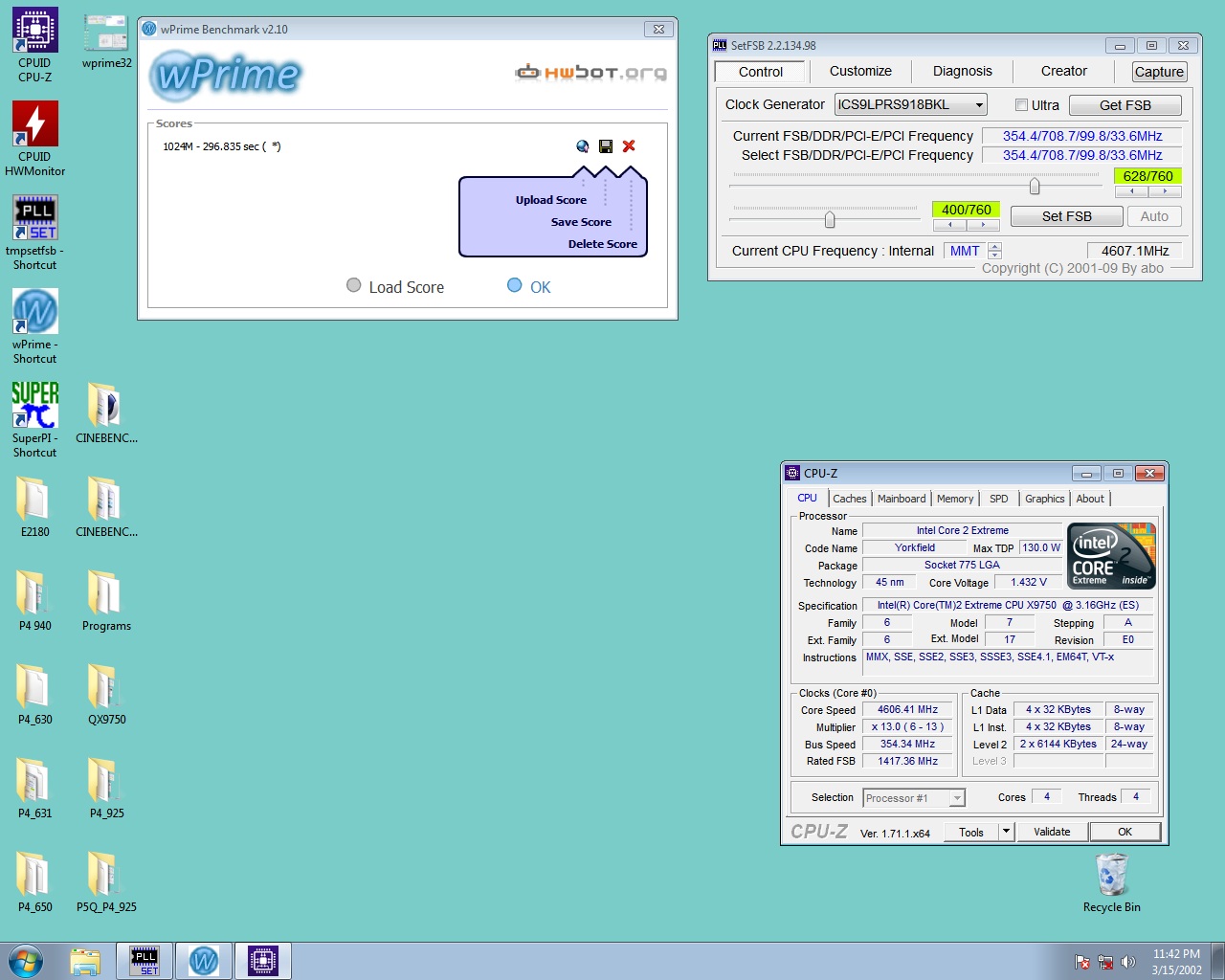Select the OK radio option in wPrime
This screenshot has height=980, width=1225.
pyautogui.click(x=515, y=285)
